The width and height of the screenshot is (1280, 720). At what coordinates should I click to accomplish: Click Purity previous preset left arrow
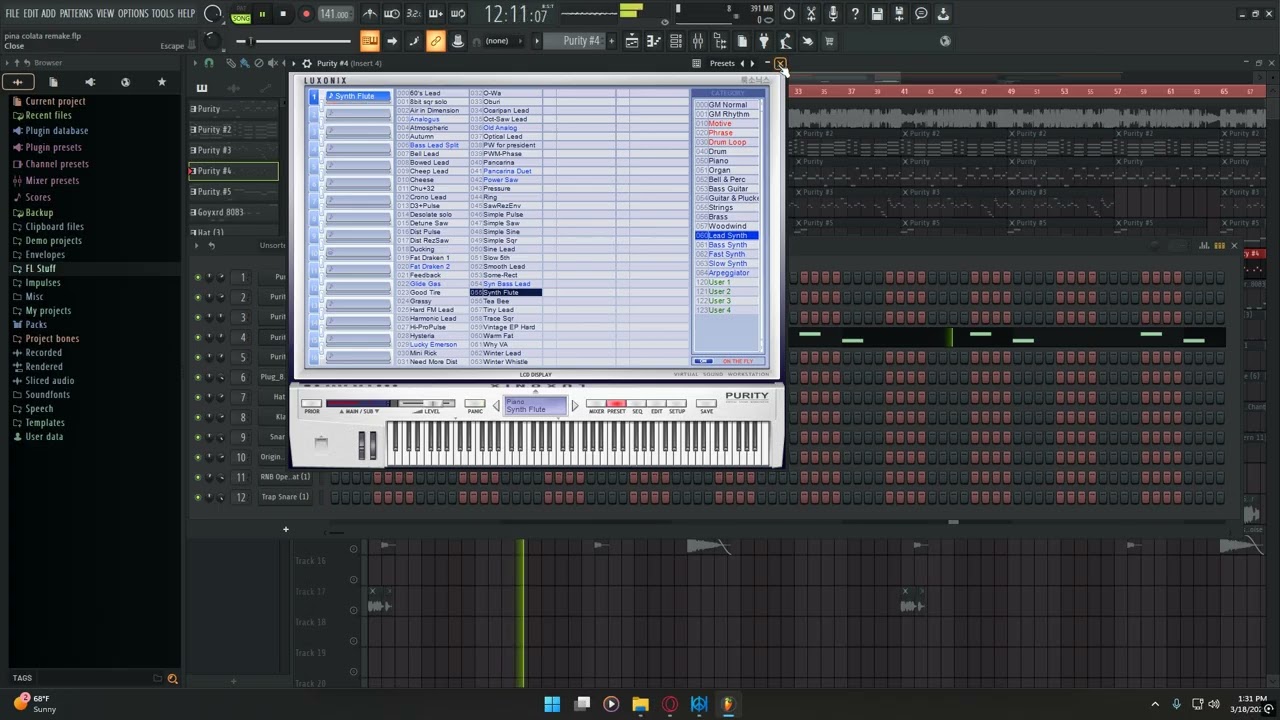coord(496,406)
